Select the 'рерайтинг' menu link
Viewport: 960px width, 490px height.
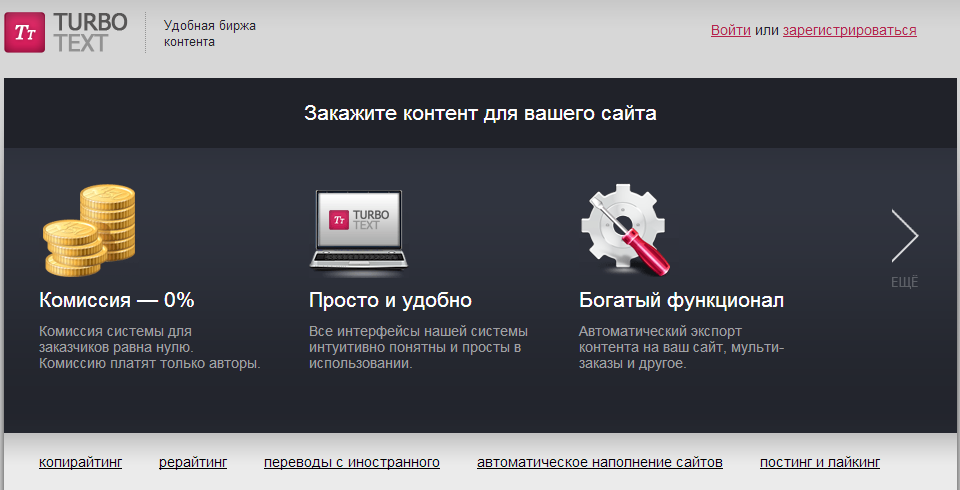point(193,462)
